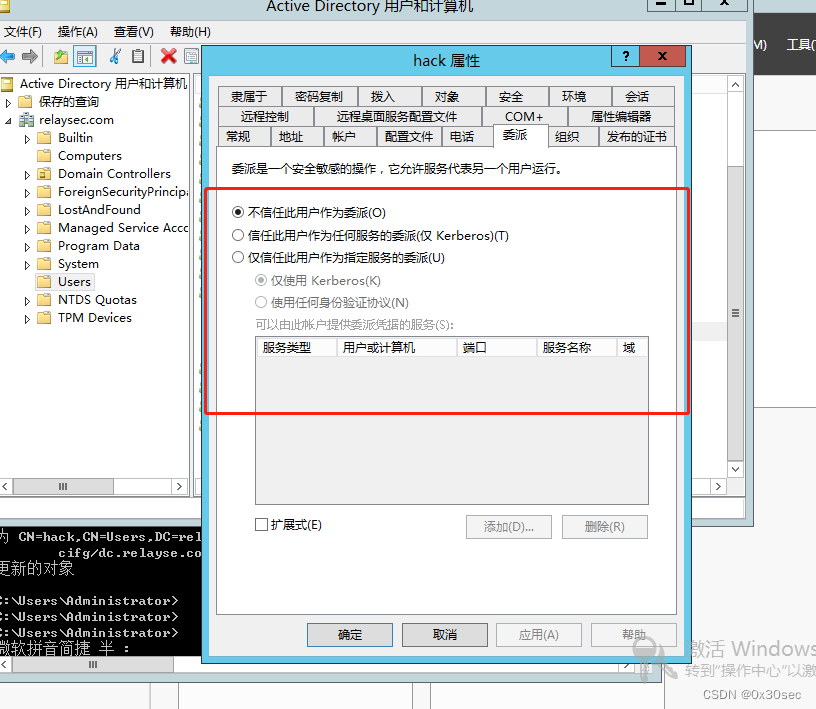
Task: Toggle the show/hide console tree icon
Action: click(x=85, y=56)
